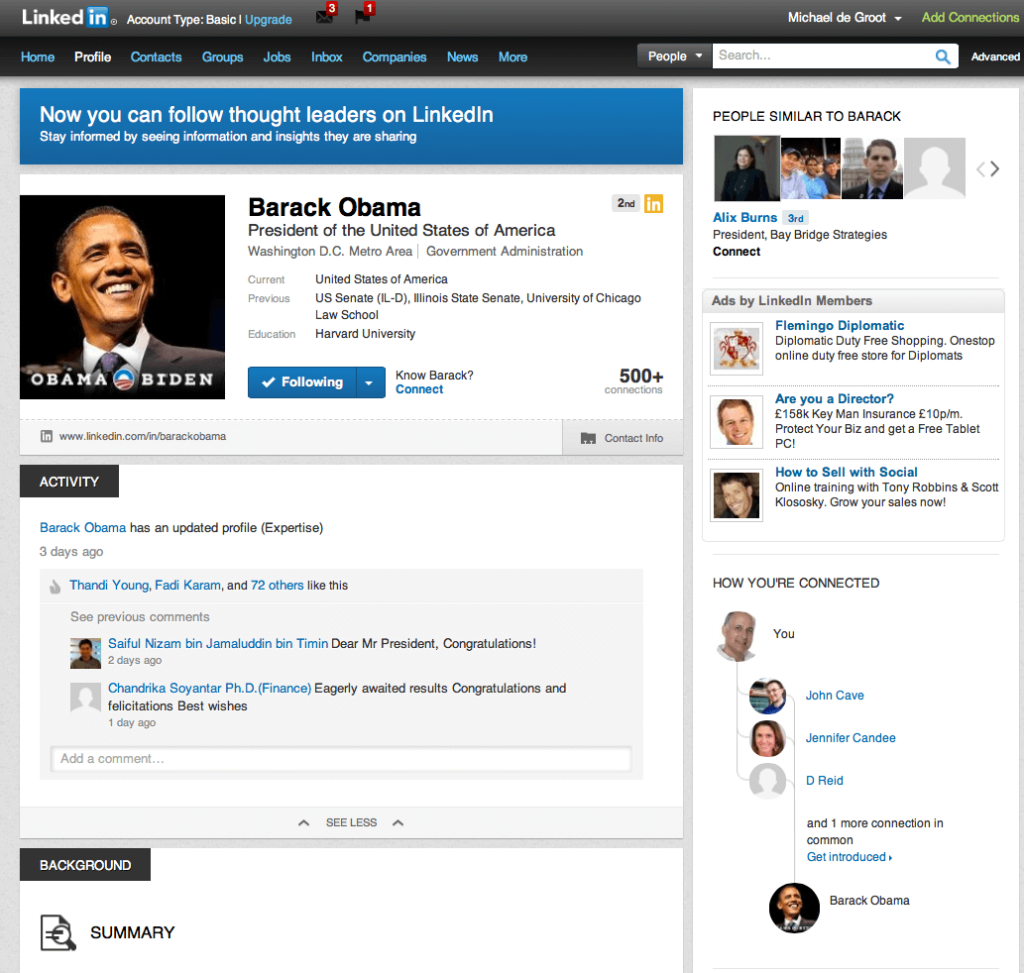Image resolution: width=1024 pixels, height=973 pixels.
Task: Click Upgrade account link
Action: pos(268,20)
